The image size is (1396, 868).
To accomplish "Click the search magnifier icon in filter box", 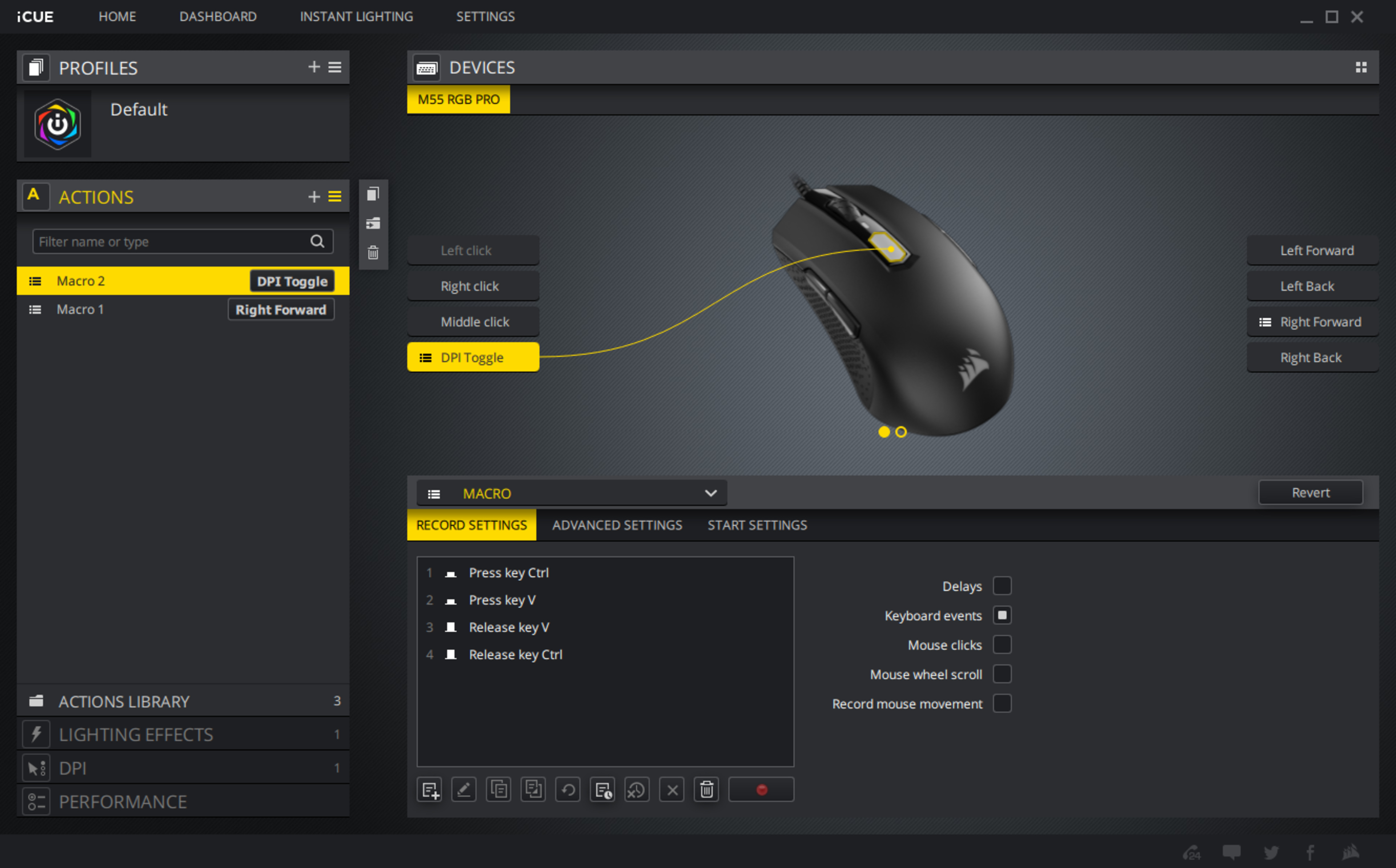I will pos(317,241).
